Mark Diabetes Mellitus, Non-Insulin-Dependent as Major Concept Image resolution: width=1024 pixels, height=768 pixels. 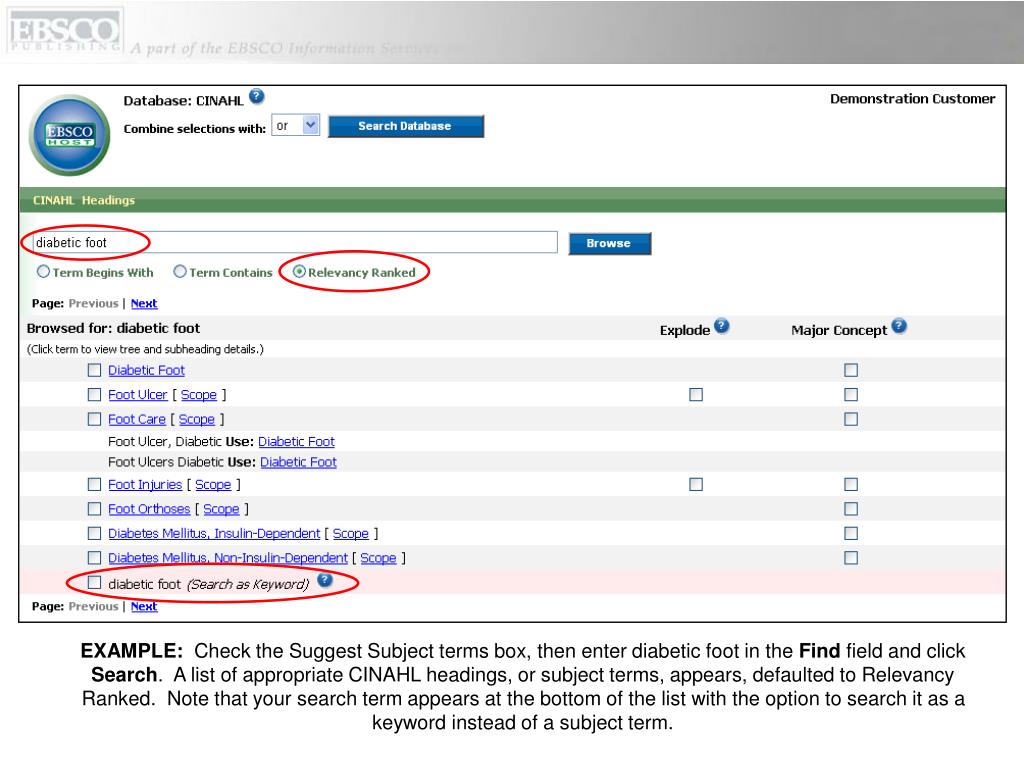click(x=851, y=558)
